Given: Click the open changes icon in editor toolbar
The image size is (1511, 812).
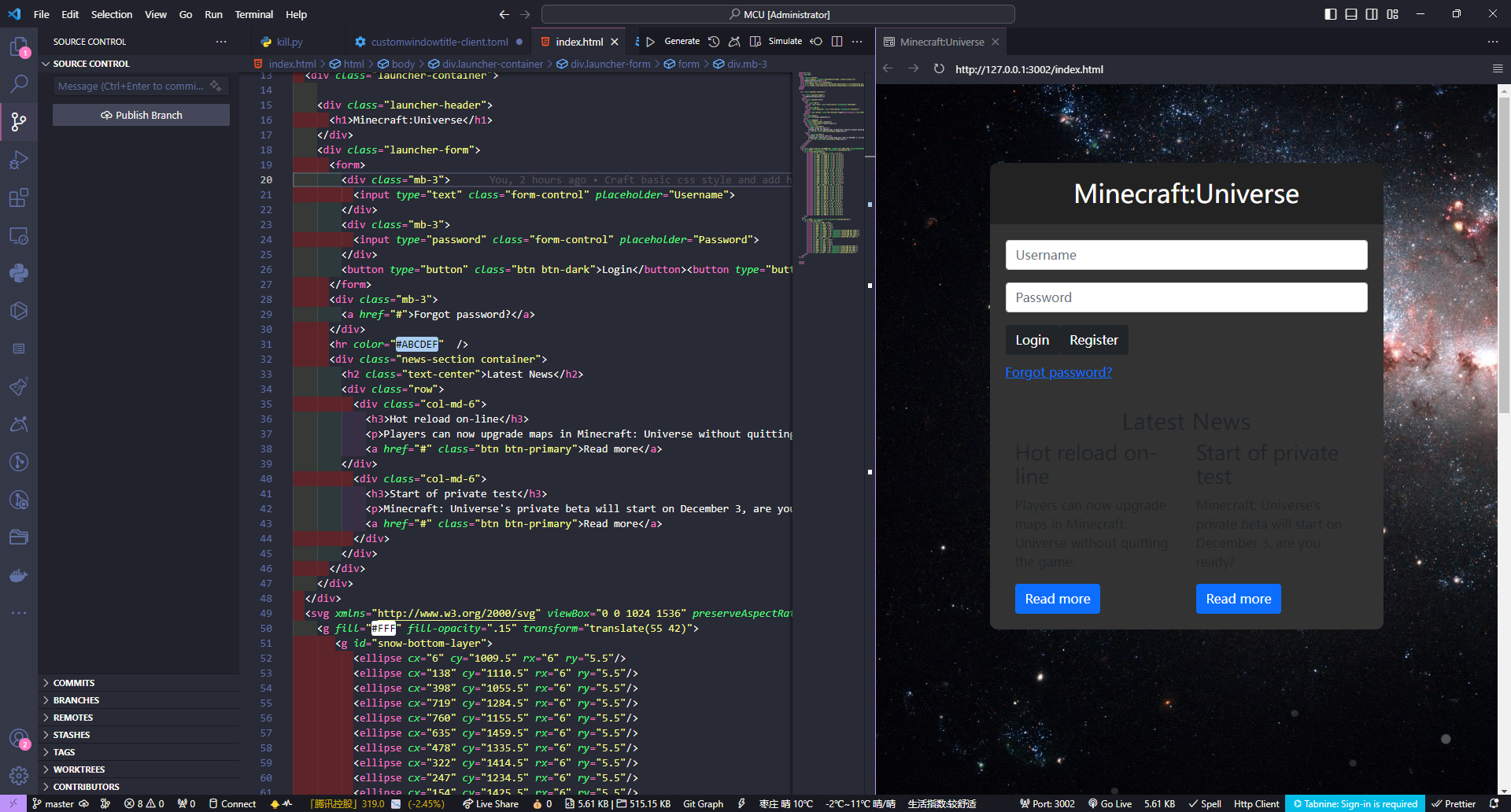Looking at the screenshot, I should 816,42.
